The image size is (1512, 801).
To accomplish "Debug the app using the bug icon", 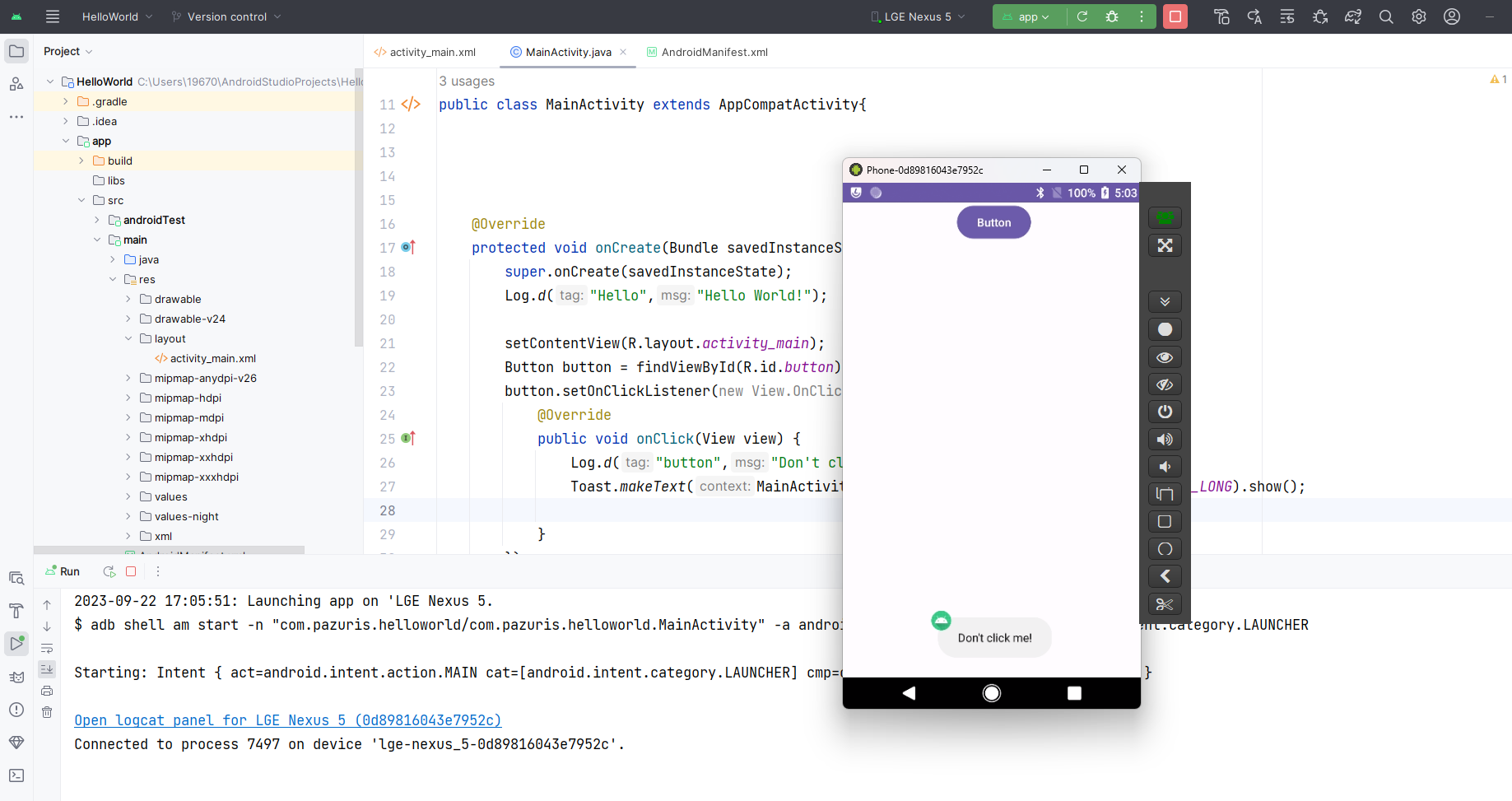I will pyautogui.click(x=1112, y=16).
